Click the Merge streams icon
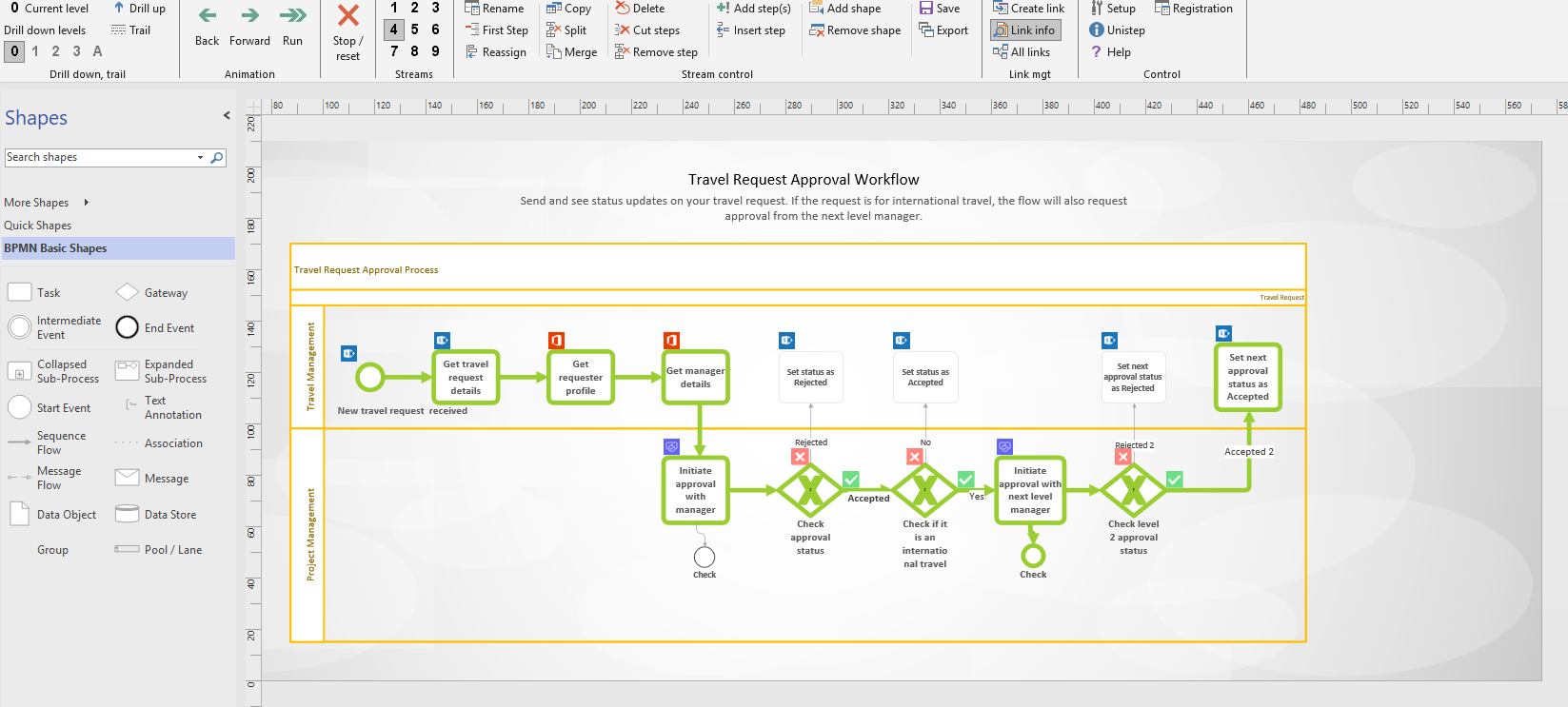The width and height of the screenshot is (1568, 707). click(554, 52)
